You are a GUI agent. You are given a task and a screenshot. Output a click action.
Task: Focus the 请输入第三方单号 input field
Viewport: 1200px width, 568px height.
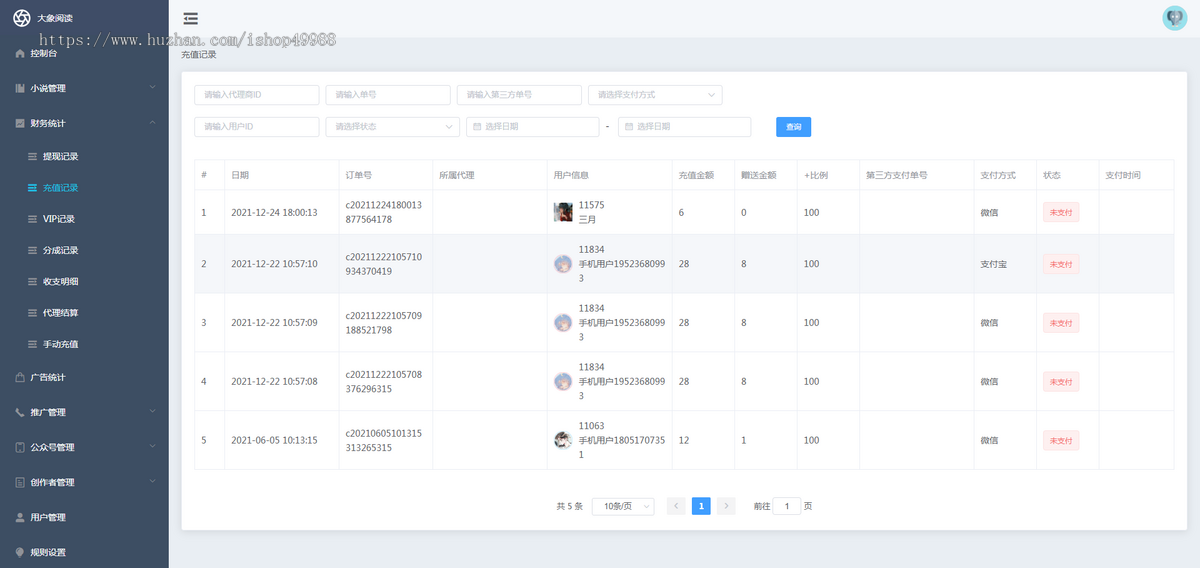[x=519, y=95]
